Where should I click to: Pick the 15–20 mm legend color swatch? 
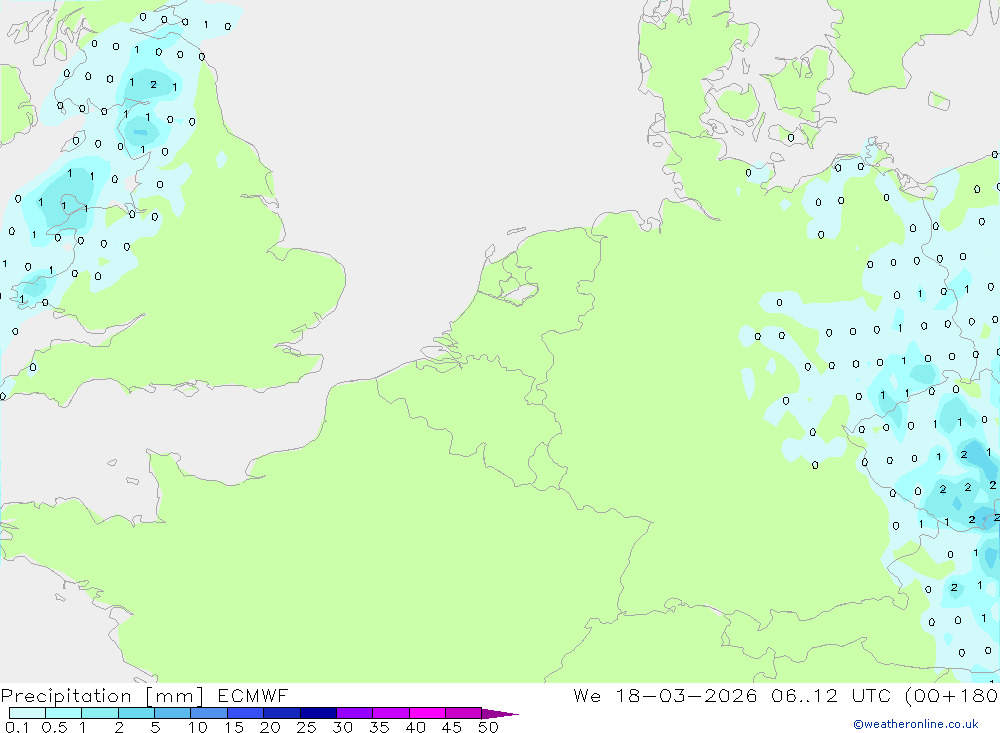pyautogui.click(x=246, y=713)
